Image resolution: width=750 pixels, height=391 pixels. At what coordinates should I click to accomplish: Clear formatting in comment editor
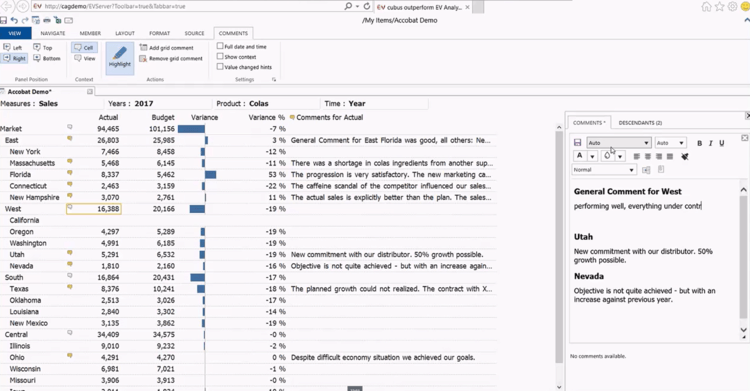point(685,156)
